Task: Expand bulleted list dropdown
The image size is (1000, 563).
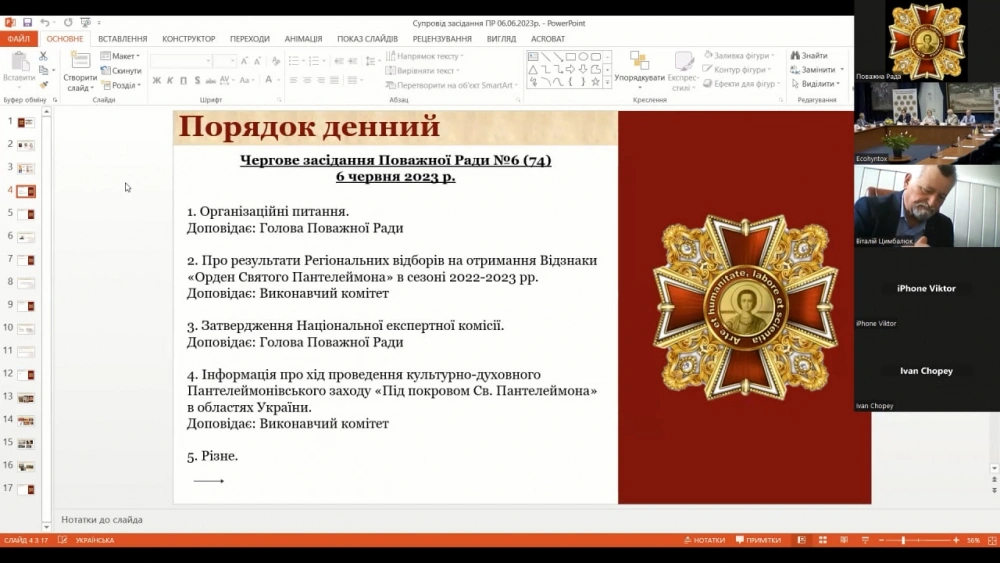Action: click(302, 61)
